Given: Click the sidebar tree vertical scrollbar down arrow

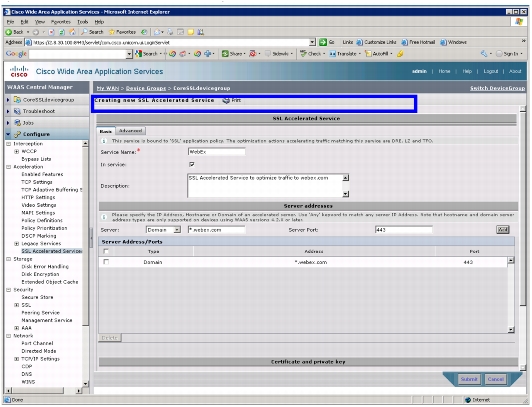Looking at the screenshot, I should click(86, 384).
